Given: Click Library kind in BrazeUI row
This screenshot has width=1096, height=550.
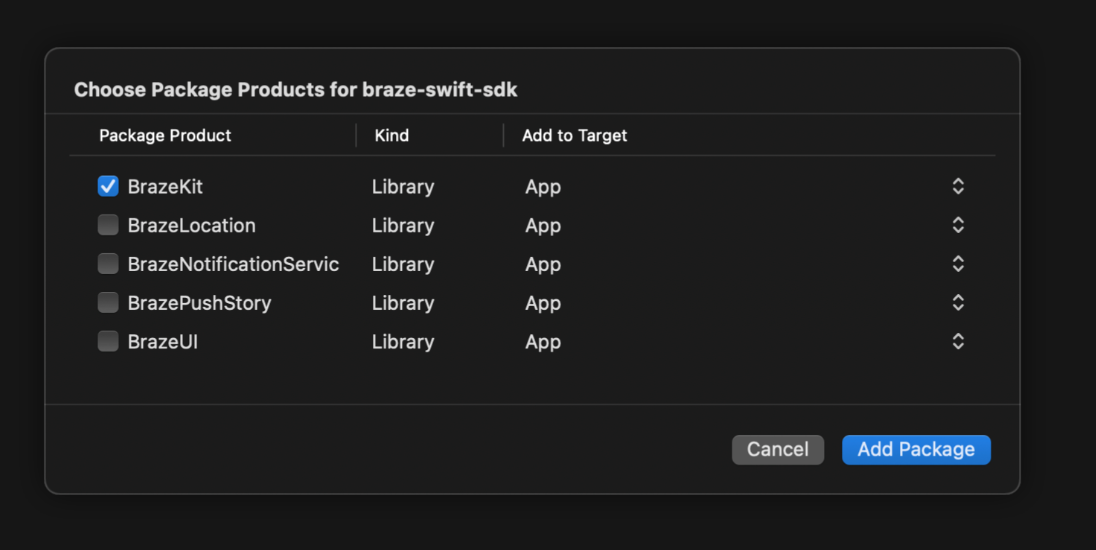Looking at the screenshot, I should click(x=403, y=342).
